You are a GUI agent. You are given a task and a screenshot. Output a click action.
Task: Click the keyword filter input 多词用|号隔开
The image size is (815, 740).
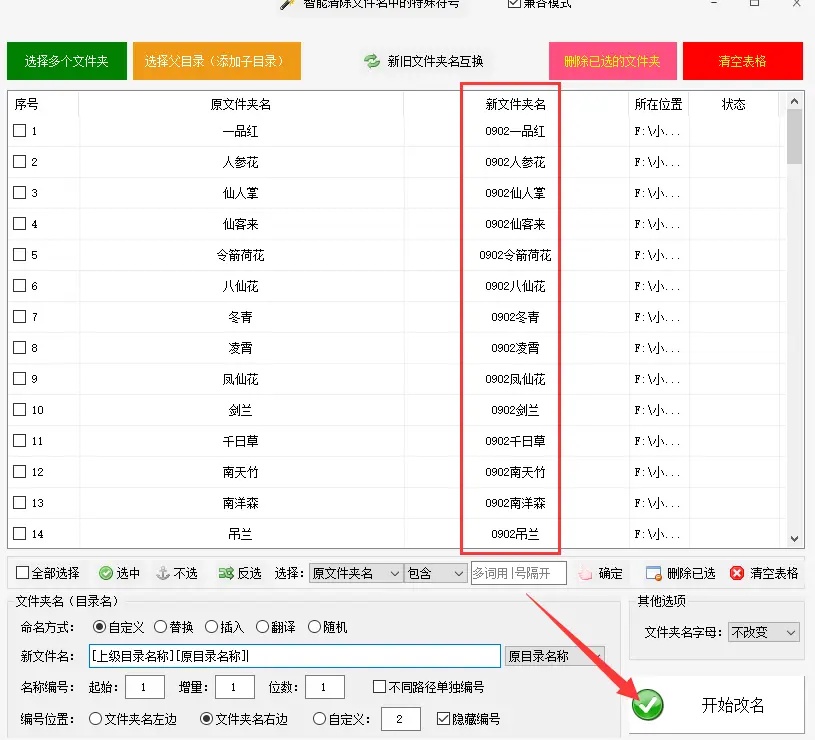tap(519, 573)
